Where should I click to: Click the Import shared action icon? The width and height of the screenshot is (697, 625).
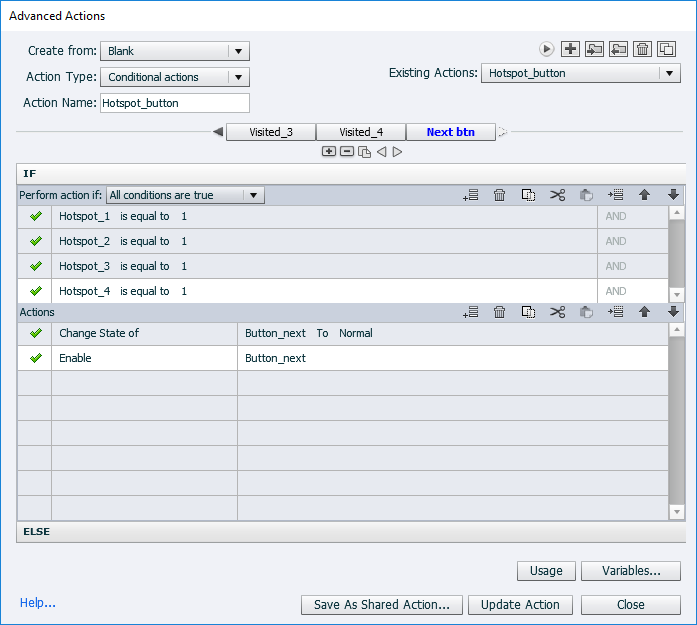point(594,49)
